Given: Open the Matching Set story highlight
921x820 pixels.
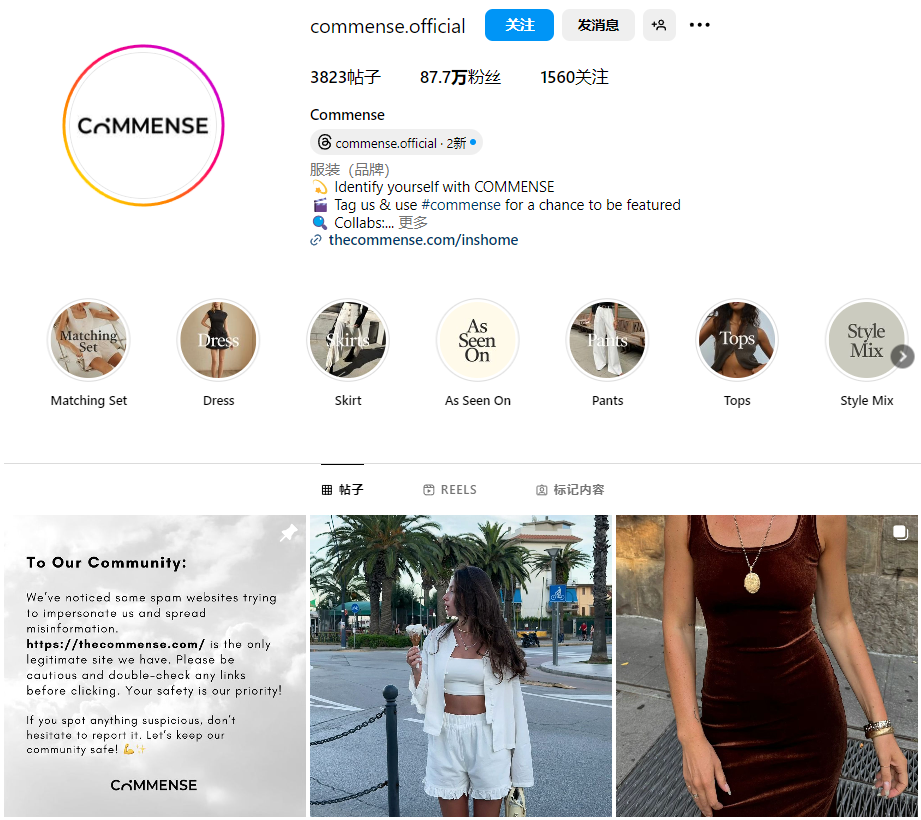Looking at the screenshot, I should (89, 340).
